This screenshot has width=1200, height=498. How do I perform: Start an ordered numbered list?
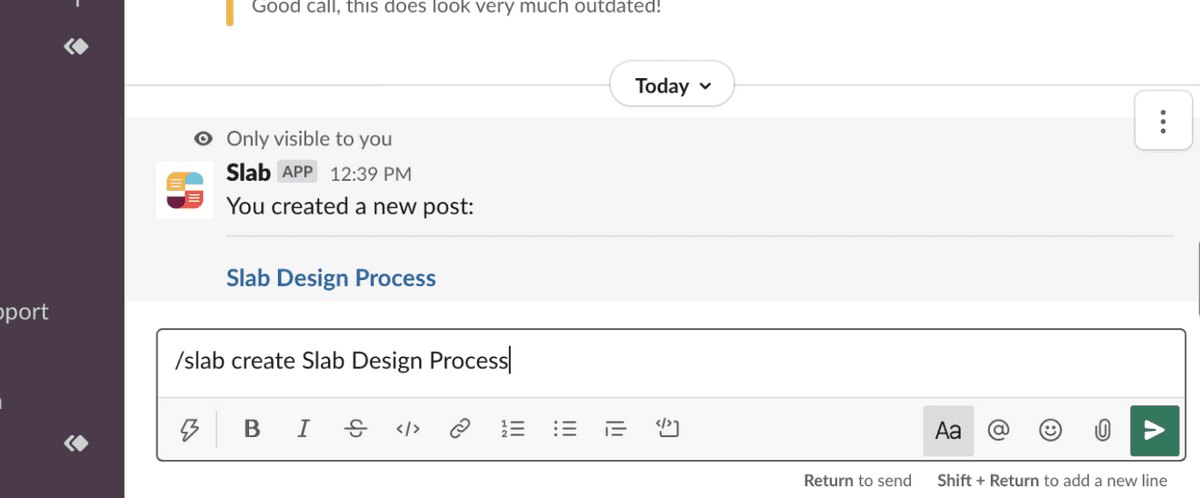pos(512,429)
